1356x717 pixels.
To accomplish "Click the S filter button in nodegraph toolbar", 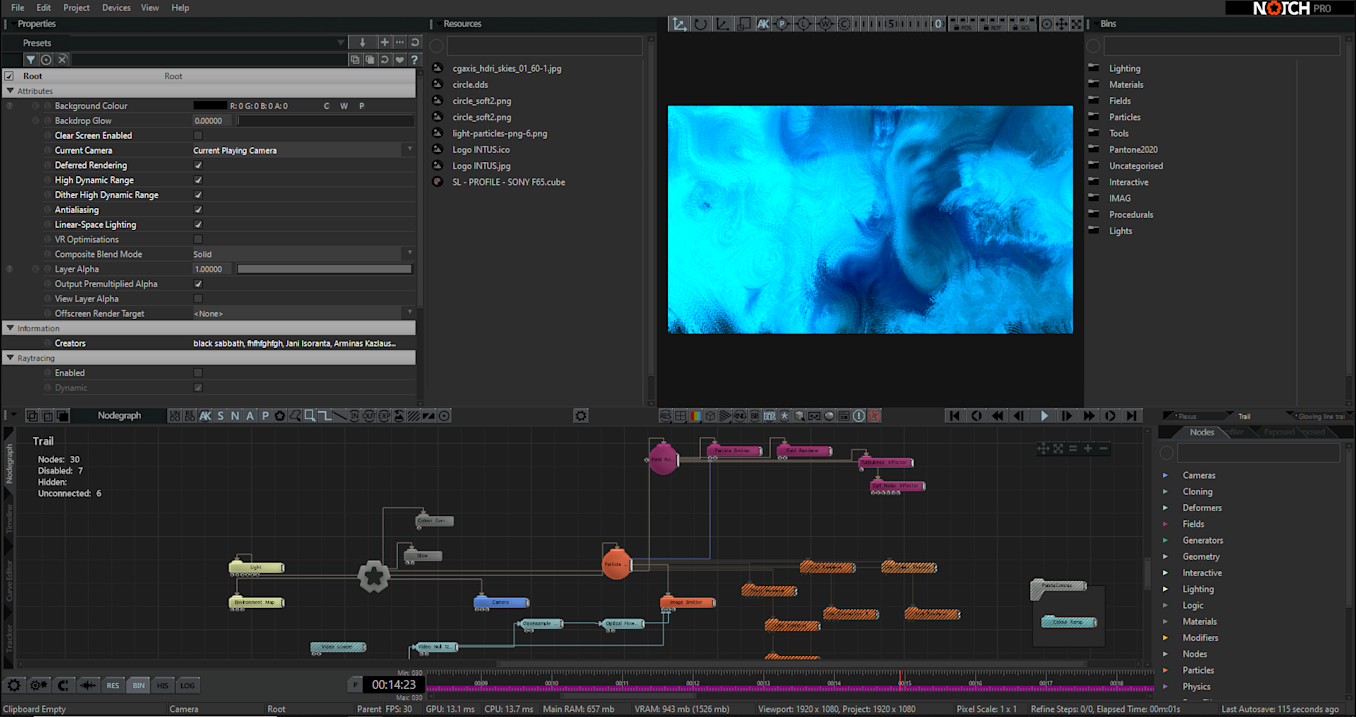I will [x=220, y=416].
